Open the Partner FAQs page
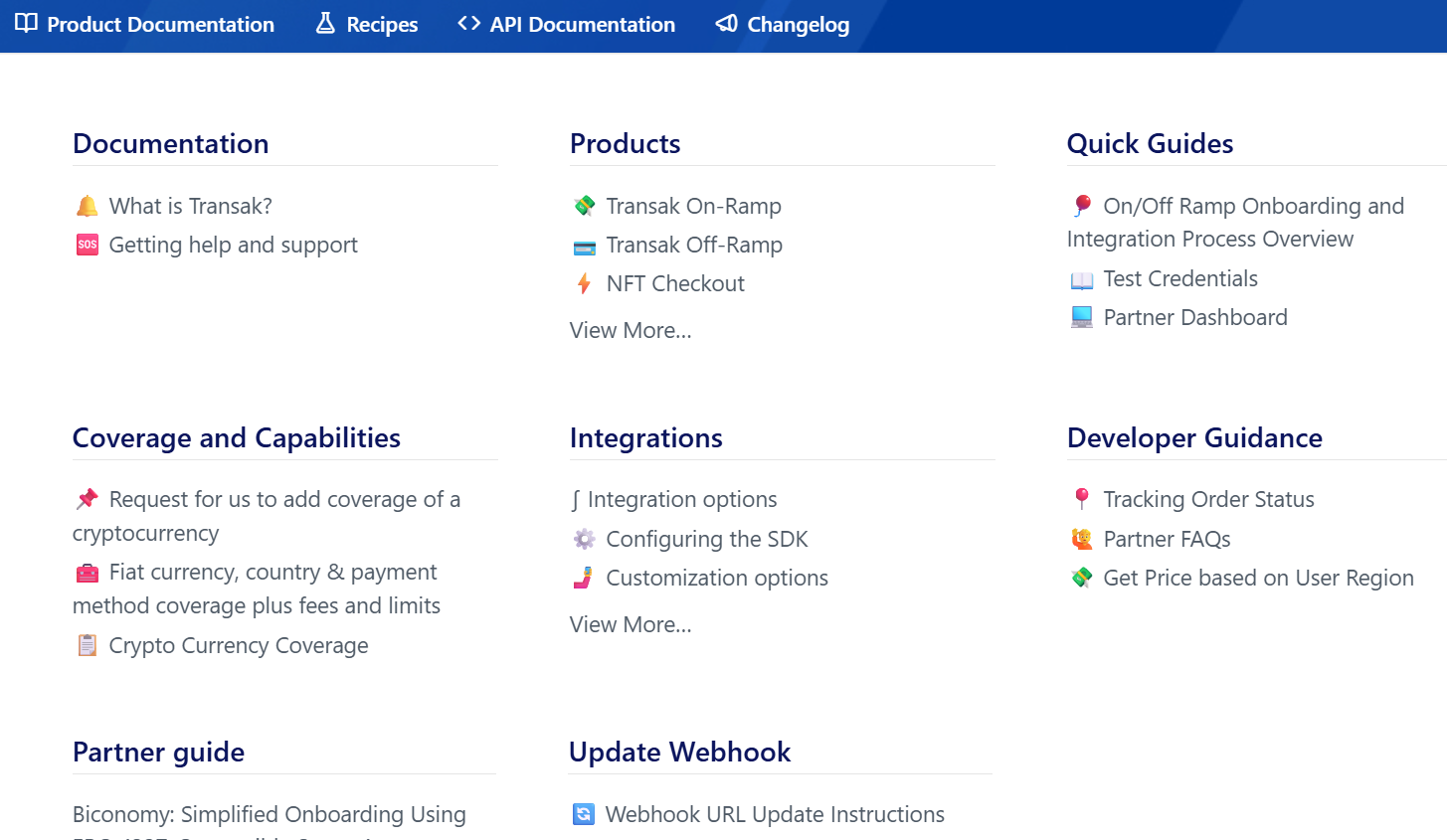The width and height of the screenshot is (1447, 840). (x=1167, y=539)
